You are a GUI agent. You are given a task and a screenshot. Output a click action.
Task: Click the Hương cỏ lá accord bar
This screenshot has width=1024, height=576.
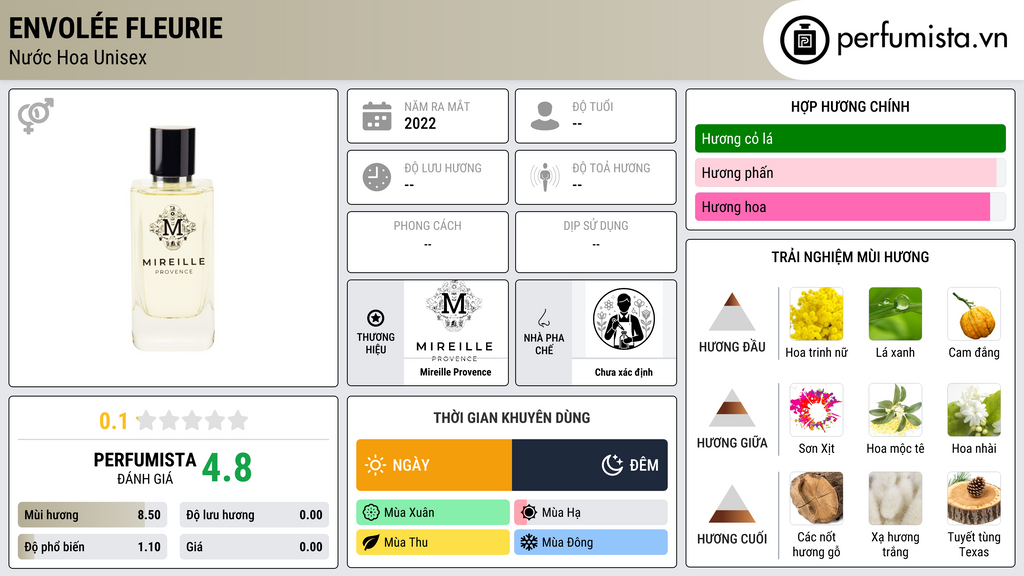[850, 138]
